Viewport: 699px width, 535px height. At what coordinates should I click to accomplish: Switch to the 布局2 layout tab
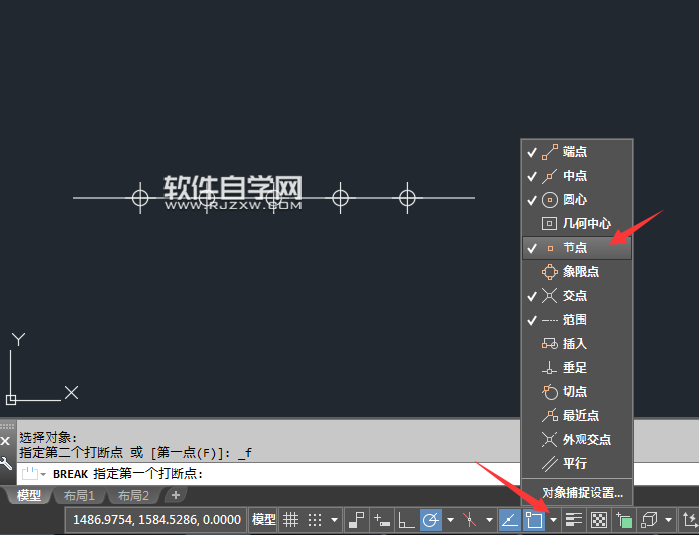pyautogui.click(x=133, y=495)
